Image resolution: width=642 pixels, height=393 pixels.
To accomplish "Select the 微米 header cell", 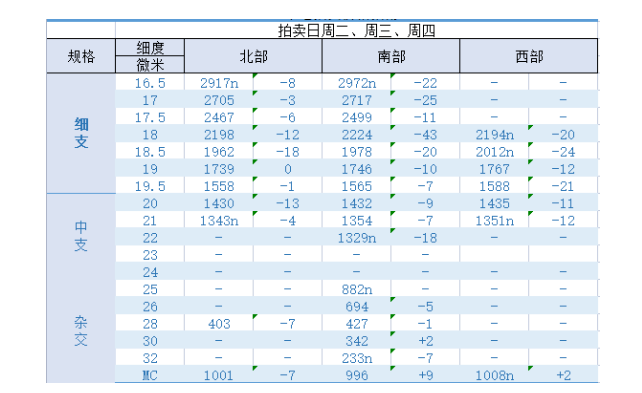I will pos(150,65).
